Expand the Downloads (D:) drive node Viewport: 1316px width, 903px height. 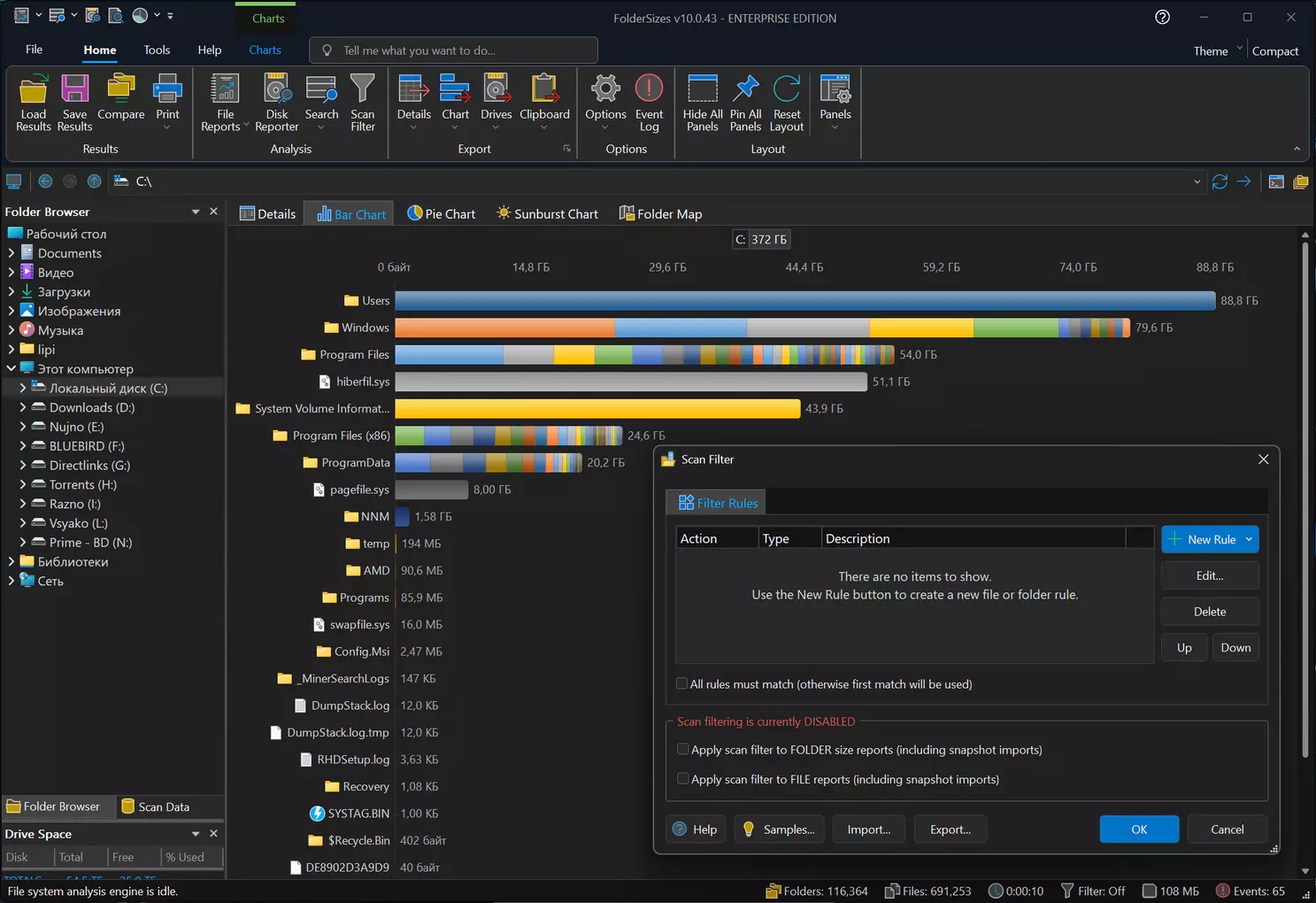(x=23, y=407)
